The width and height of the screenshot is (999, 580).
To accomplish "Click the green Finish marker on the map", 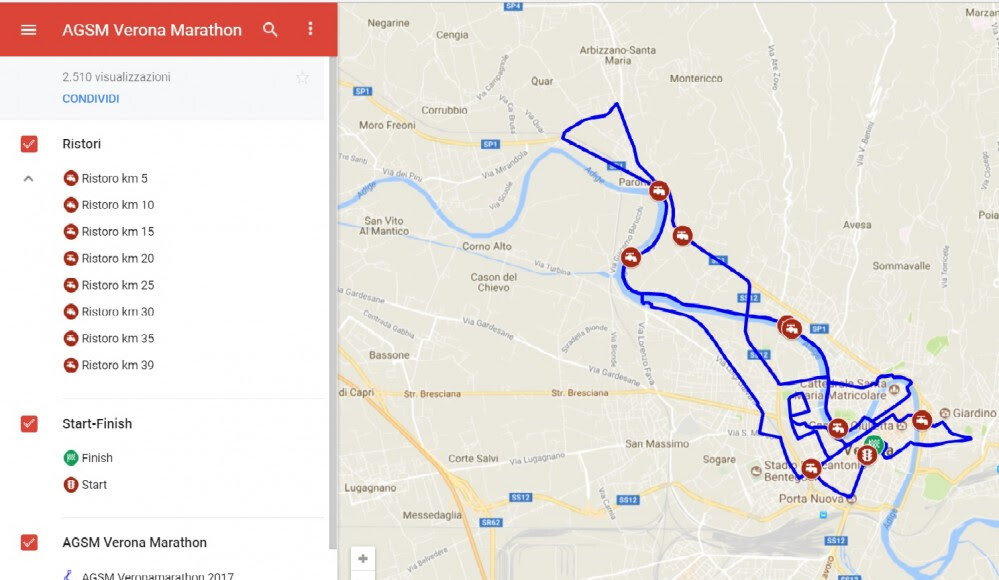I will click(x=875, y=442).
